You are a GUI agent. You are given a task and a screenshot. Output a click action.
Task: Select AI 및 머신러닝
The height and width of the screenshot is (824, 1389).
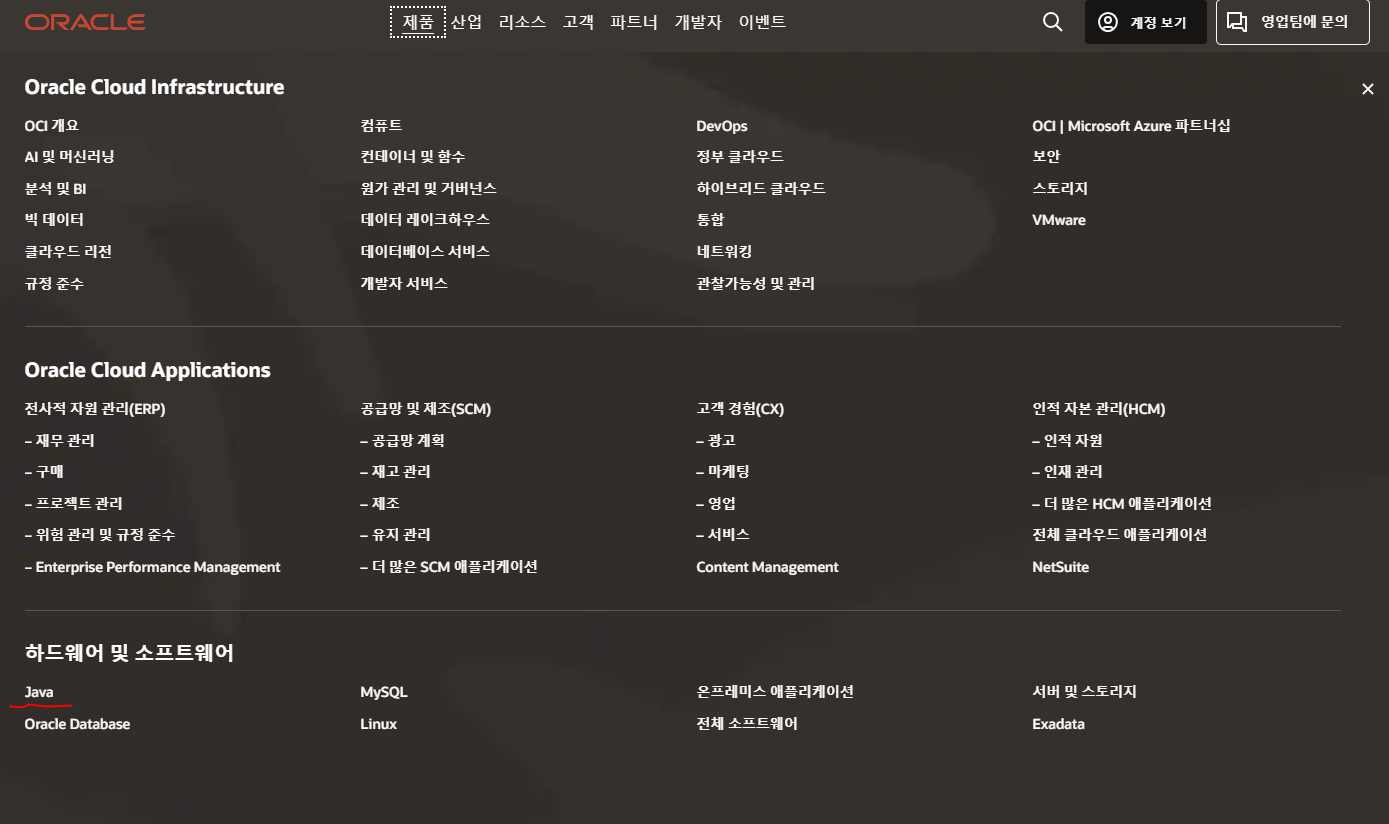pos(70,157)
